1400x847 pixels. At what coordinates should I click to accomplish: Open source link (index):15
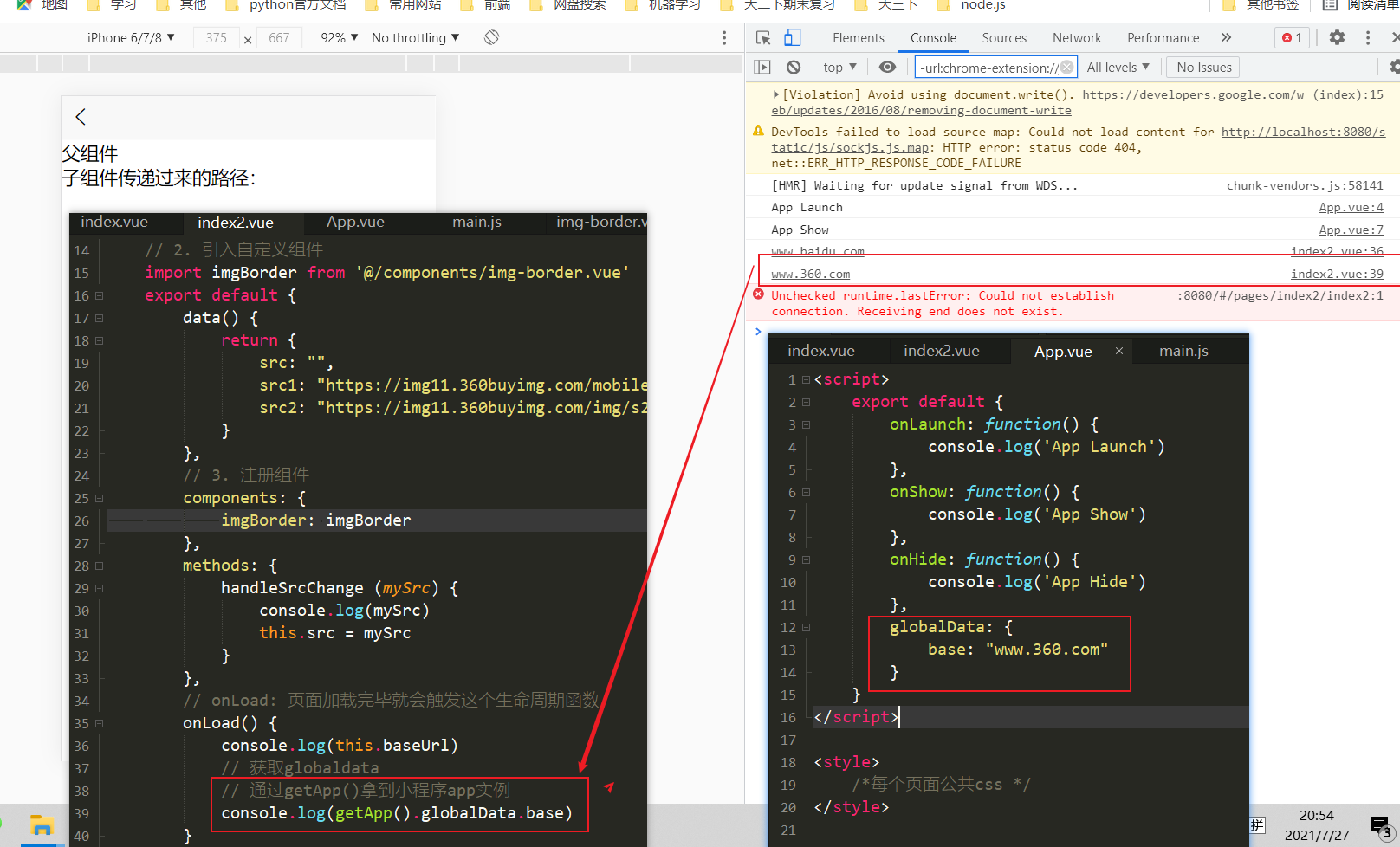coord(1348,94)
